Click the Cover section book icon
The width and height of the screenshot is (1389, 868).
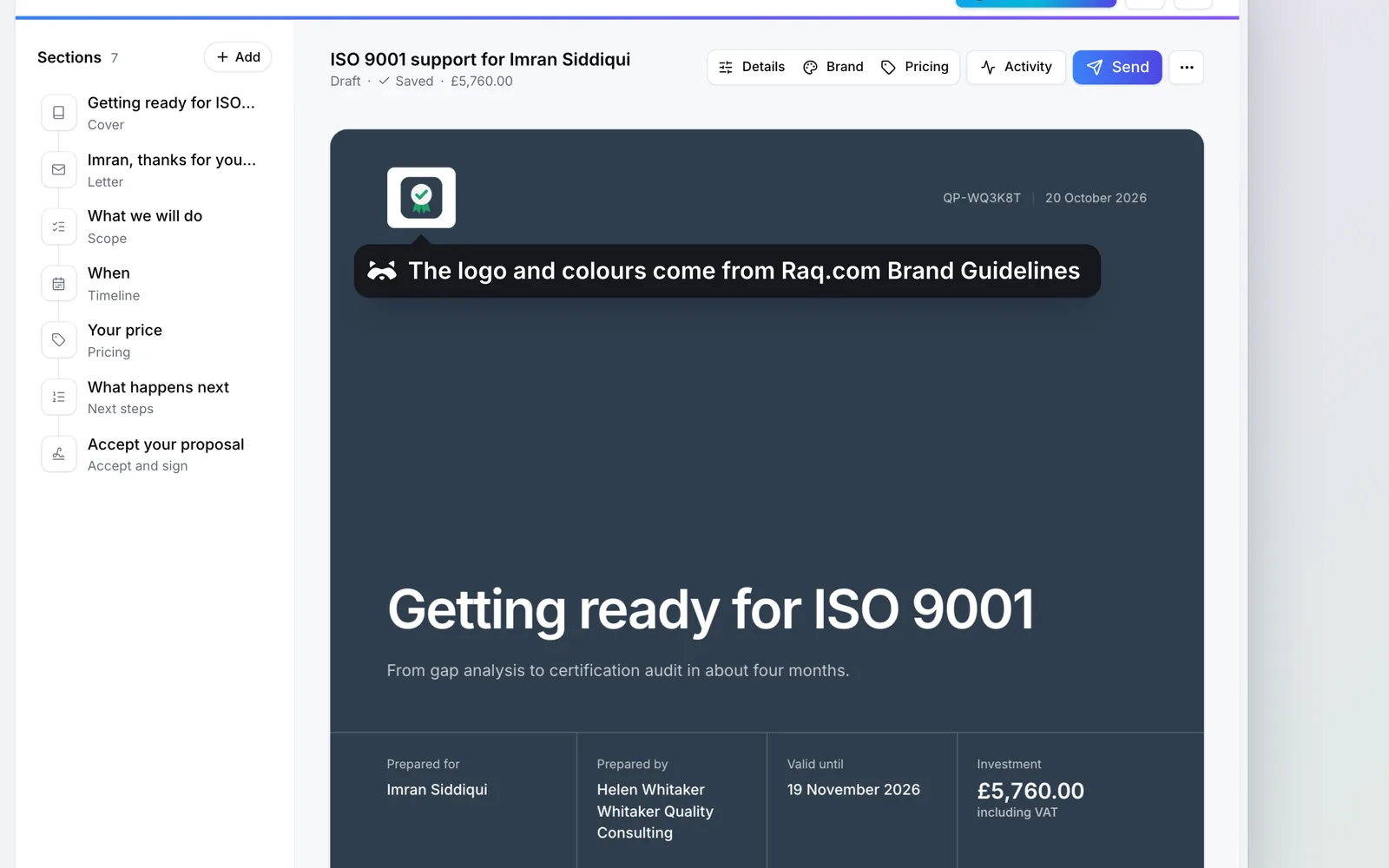coord(58,113)
